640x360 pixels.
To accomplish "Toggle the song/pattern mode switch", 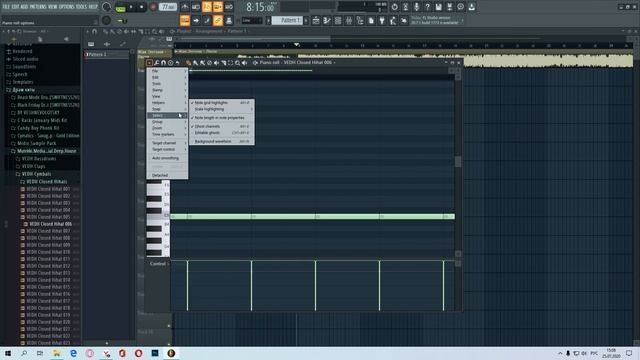I will [120, 7].
